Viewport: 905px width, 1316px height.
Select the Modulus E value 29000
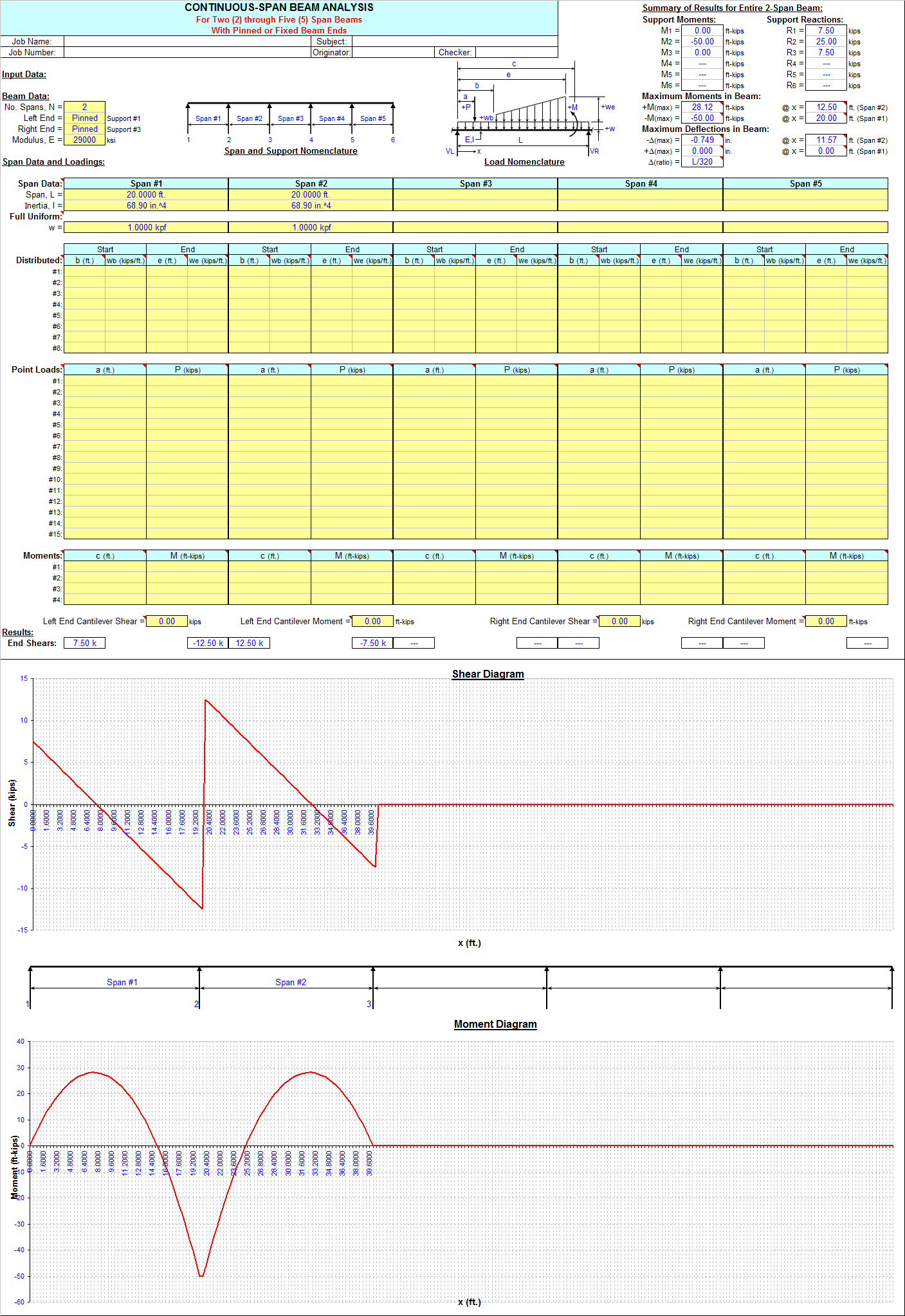click(x=84, y=140)
